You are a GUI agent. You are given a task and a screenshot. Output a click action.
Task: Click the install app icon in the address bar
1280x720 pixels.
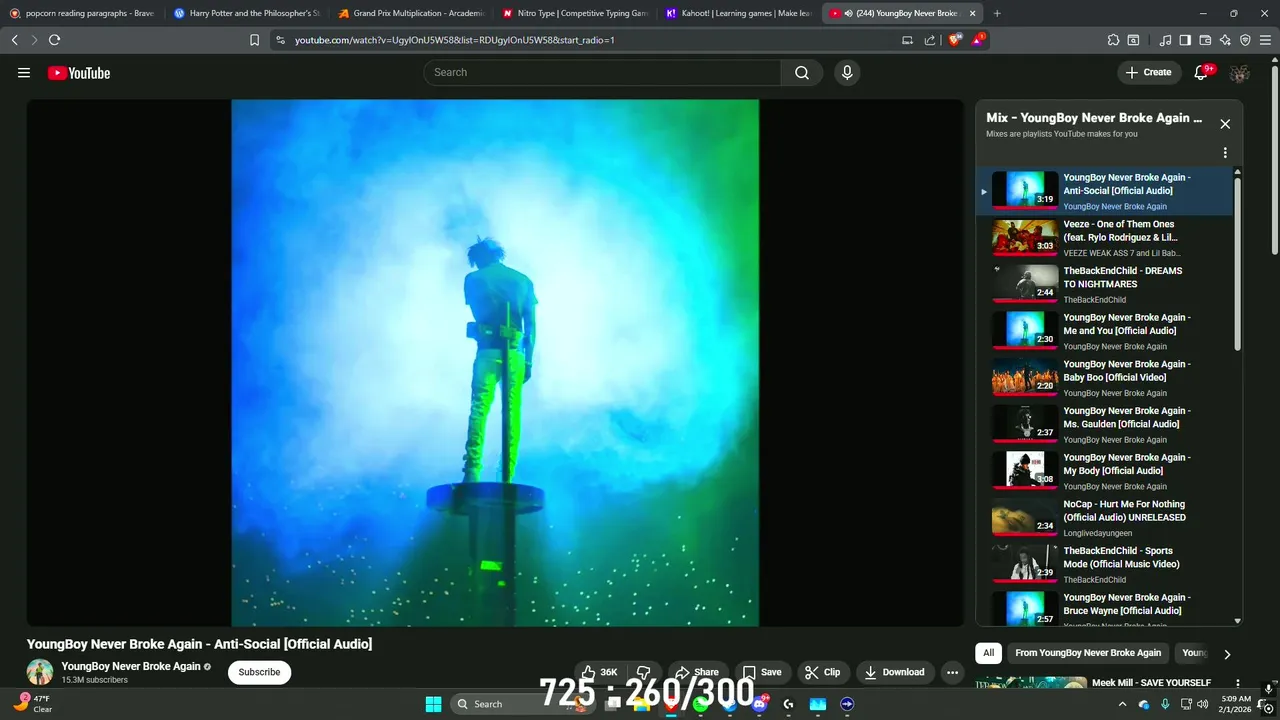coord(907,40)
